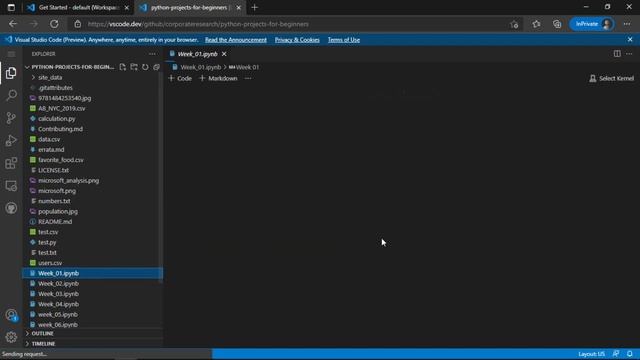
Task: Click Layout: US in status bar
Action: coord(591,354)
